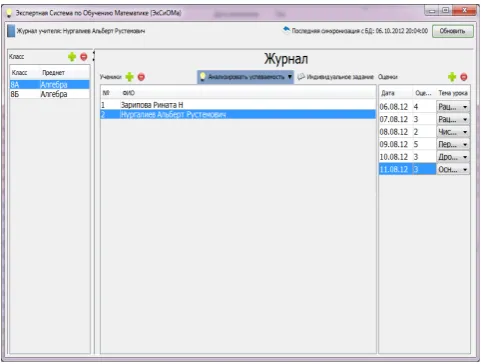Click the ФИО column header
This screenshot has width=481, height=364.
coord(129,93)
